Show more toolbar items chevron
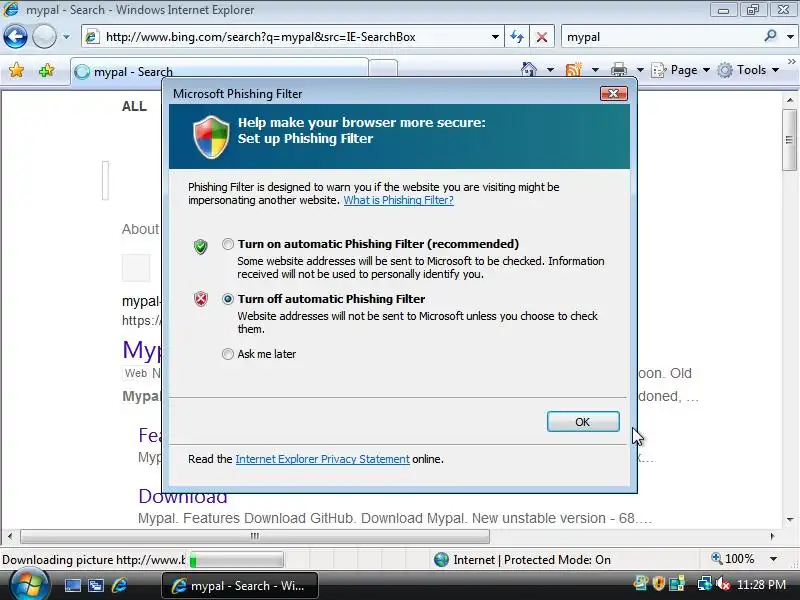This screenshot has height=600, width=800. pyautogui.click(x=791, y=62)
